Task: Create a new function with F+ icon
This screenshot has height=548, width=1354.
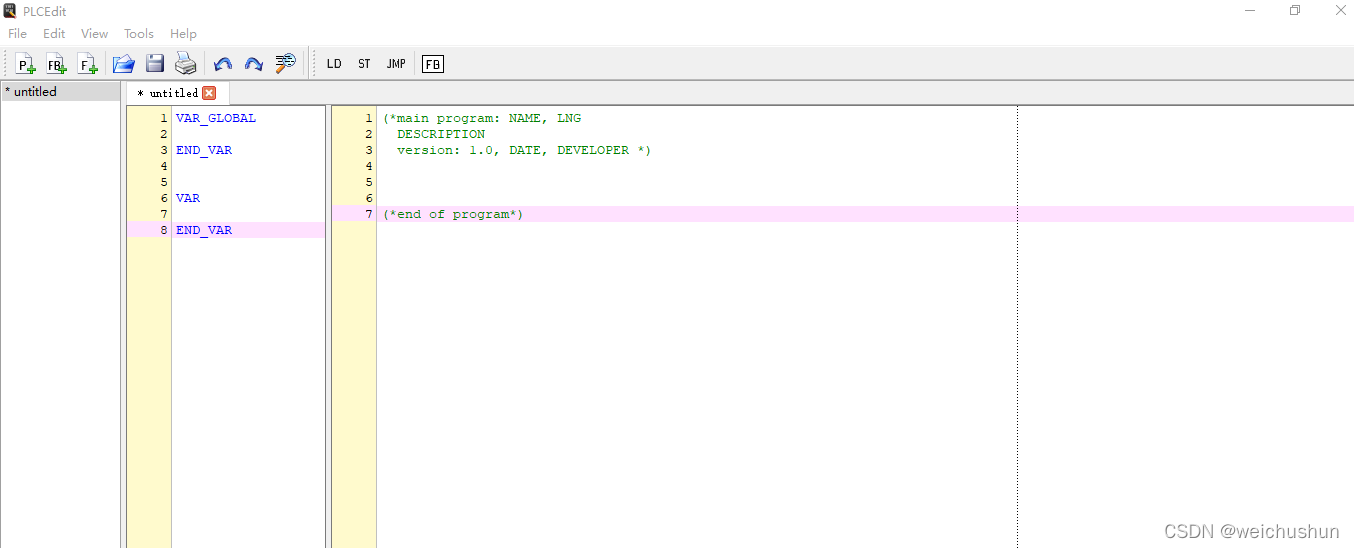Action: 88,64
